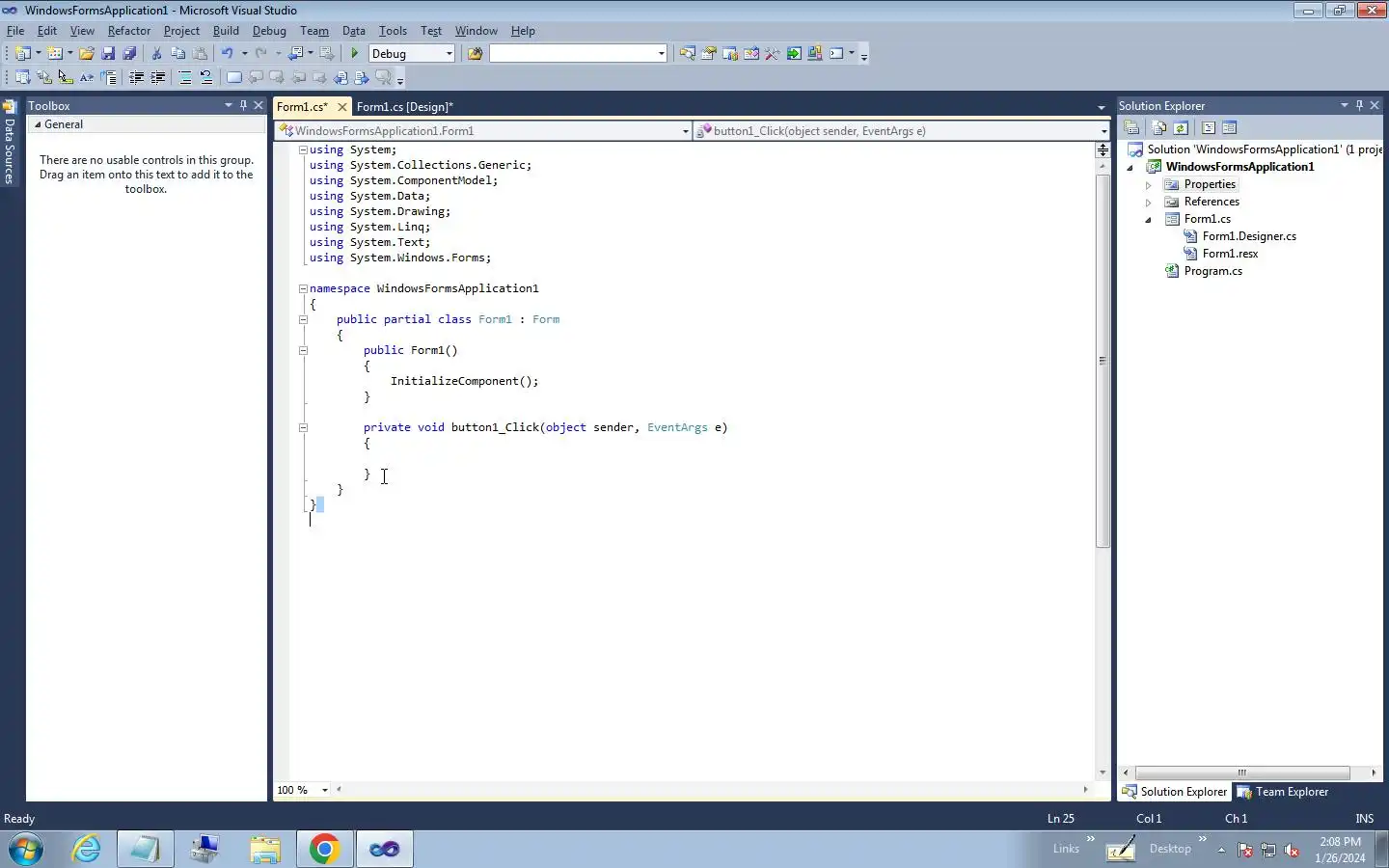The width and height of the screenshot is (1389, 868).
Task: Uncomment the selected lines icon
Action: [x=205, y=78]
